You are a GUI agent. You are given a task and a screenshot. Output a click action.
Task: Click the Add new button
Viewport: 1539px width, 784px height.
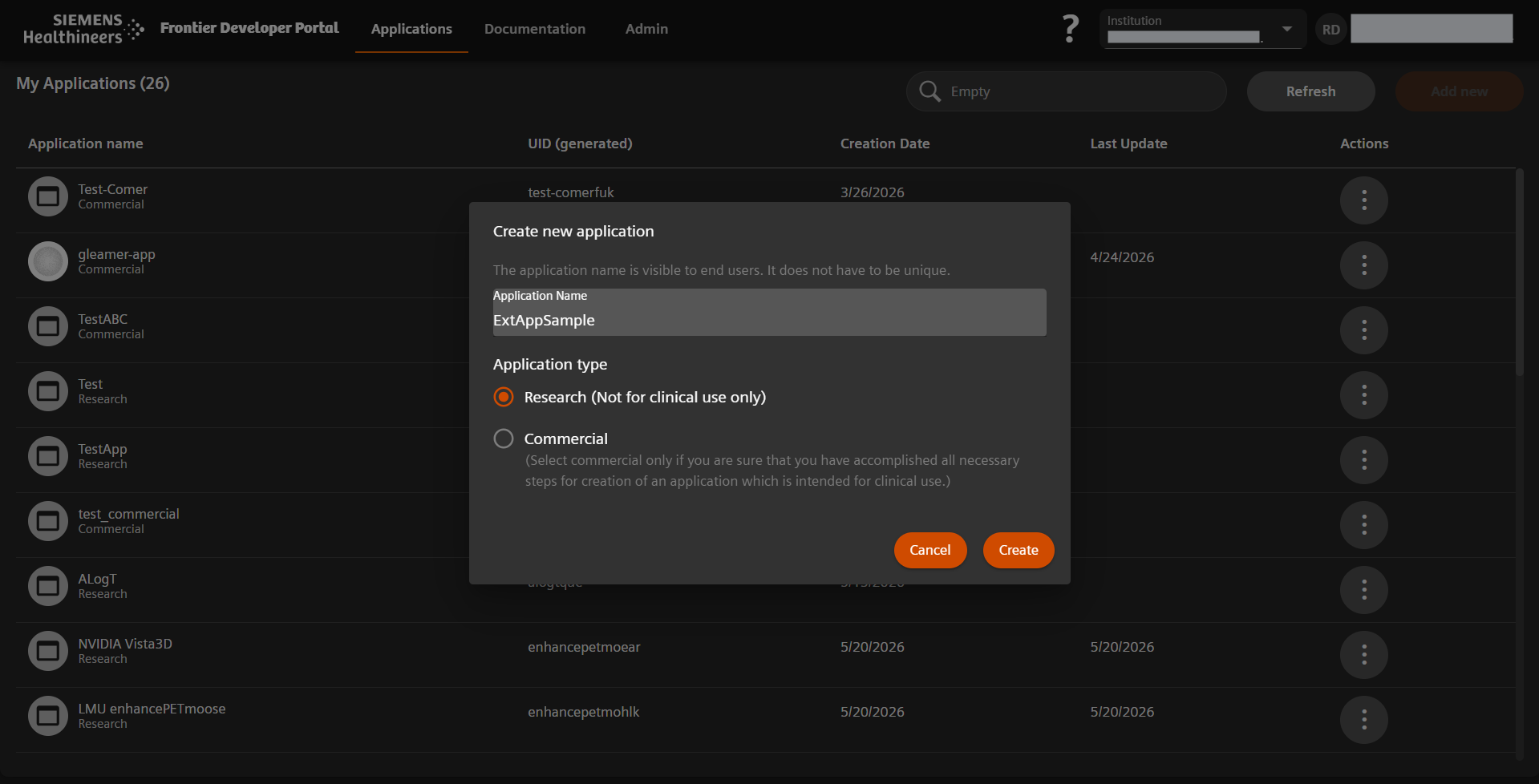point(1459,91)
